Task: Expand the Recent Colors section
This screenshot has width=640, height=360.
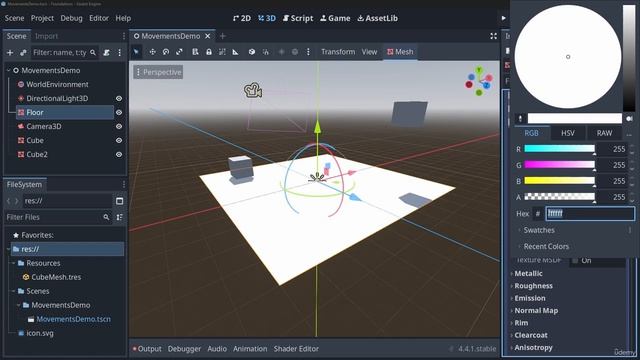Action: coord(546,247)
